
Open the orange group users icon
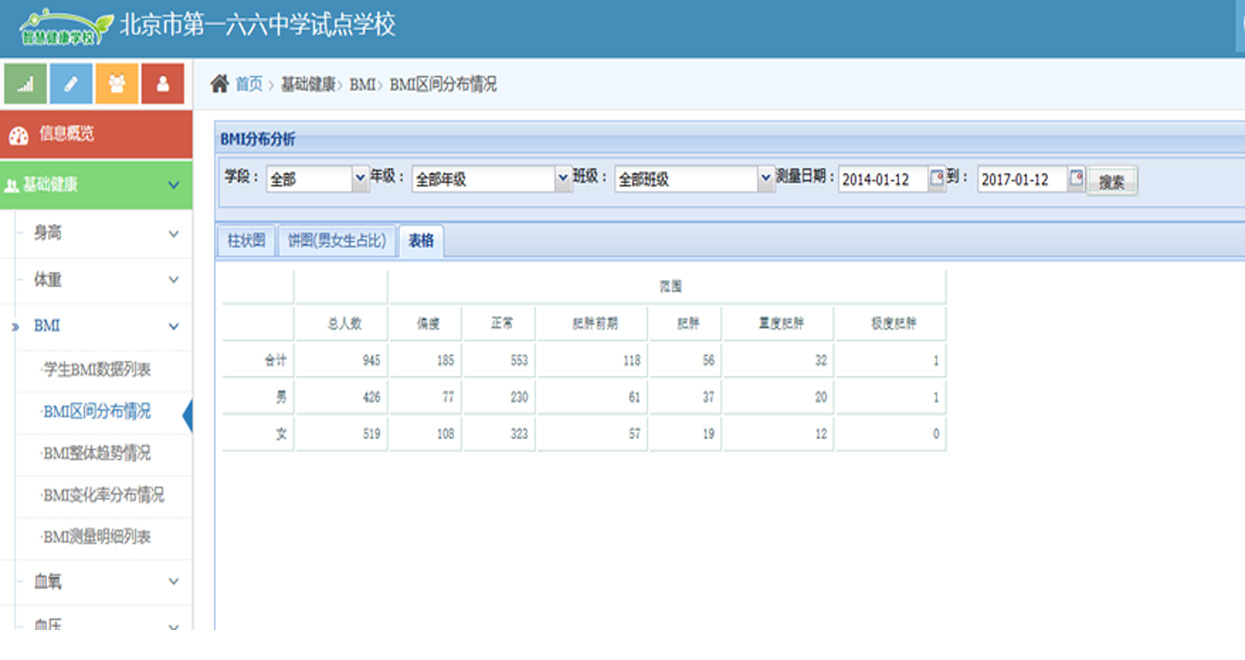(x=117, y=84)
